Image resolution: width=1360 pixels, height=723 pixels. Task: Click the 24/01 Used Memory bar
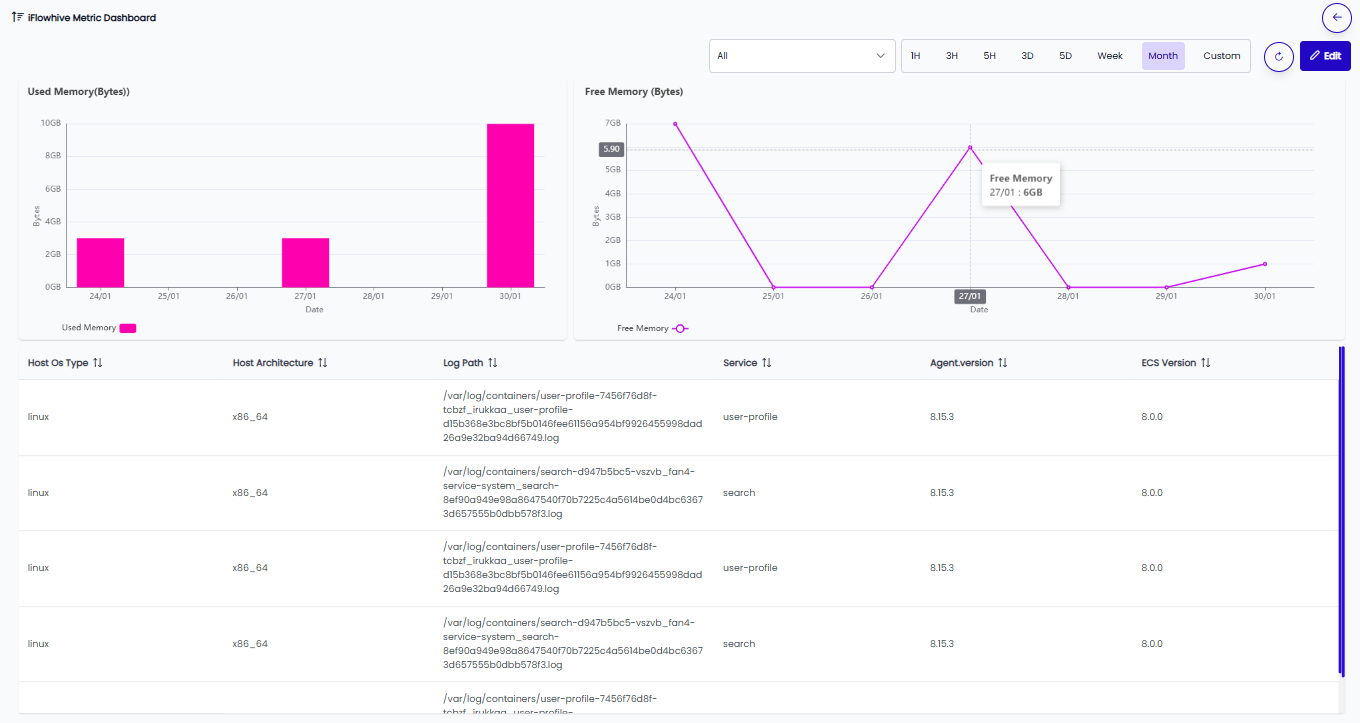click(100, 262)
